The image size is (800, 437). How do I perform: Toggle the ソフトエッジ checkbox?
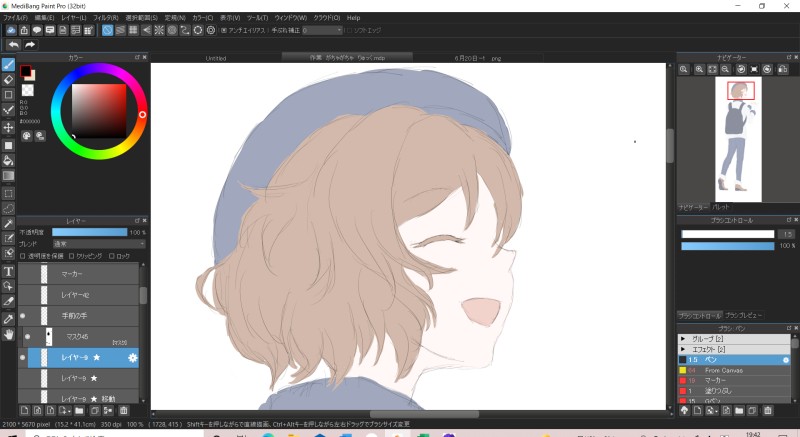coord(349,31)
